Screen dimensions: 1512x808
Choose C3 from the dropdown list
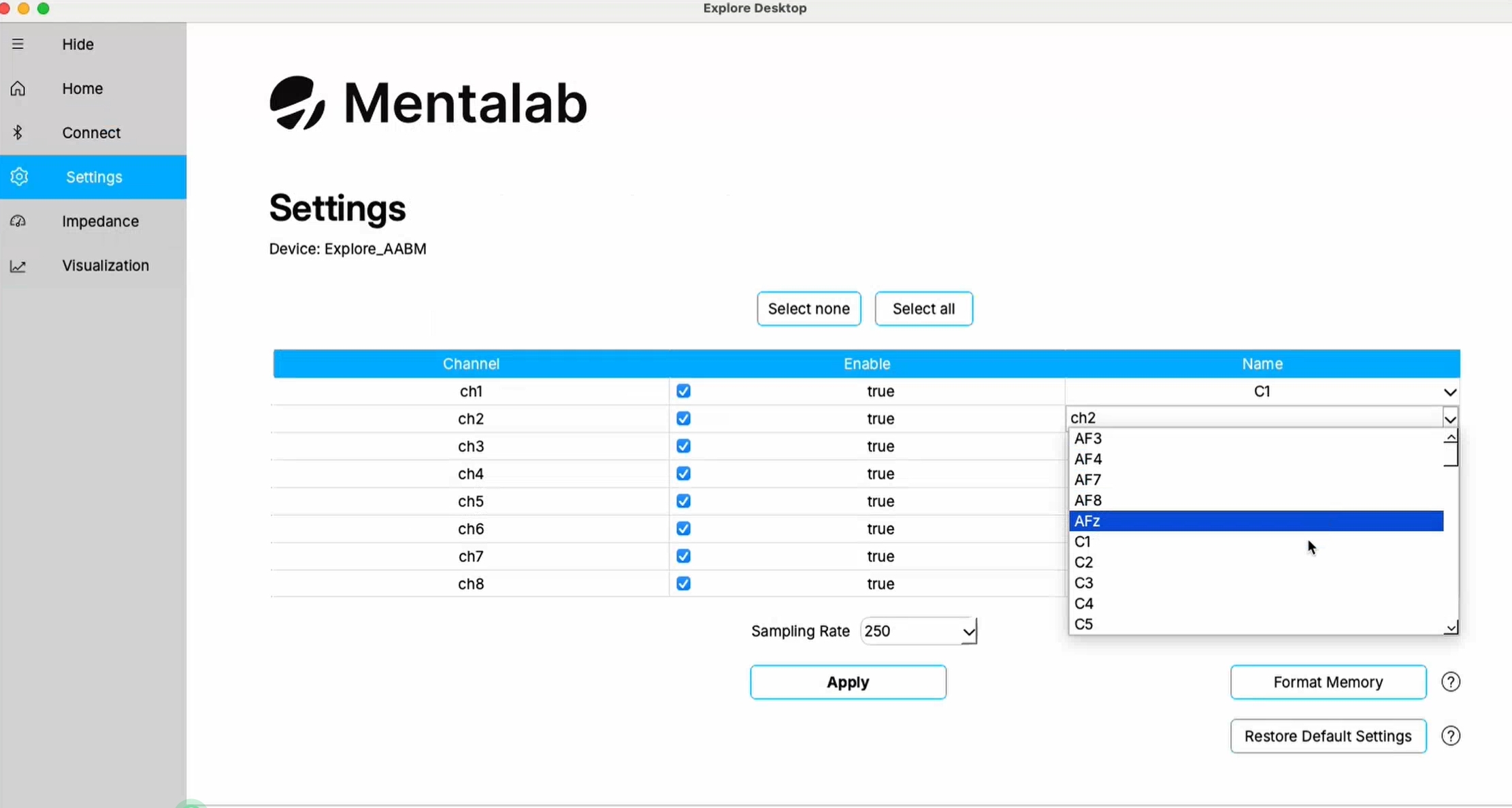pos(1256,583)
